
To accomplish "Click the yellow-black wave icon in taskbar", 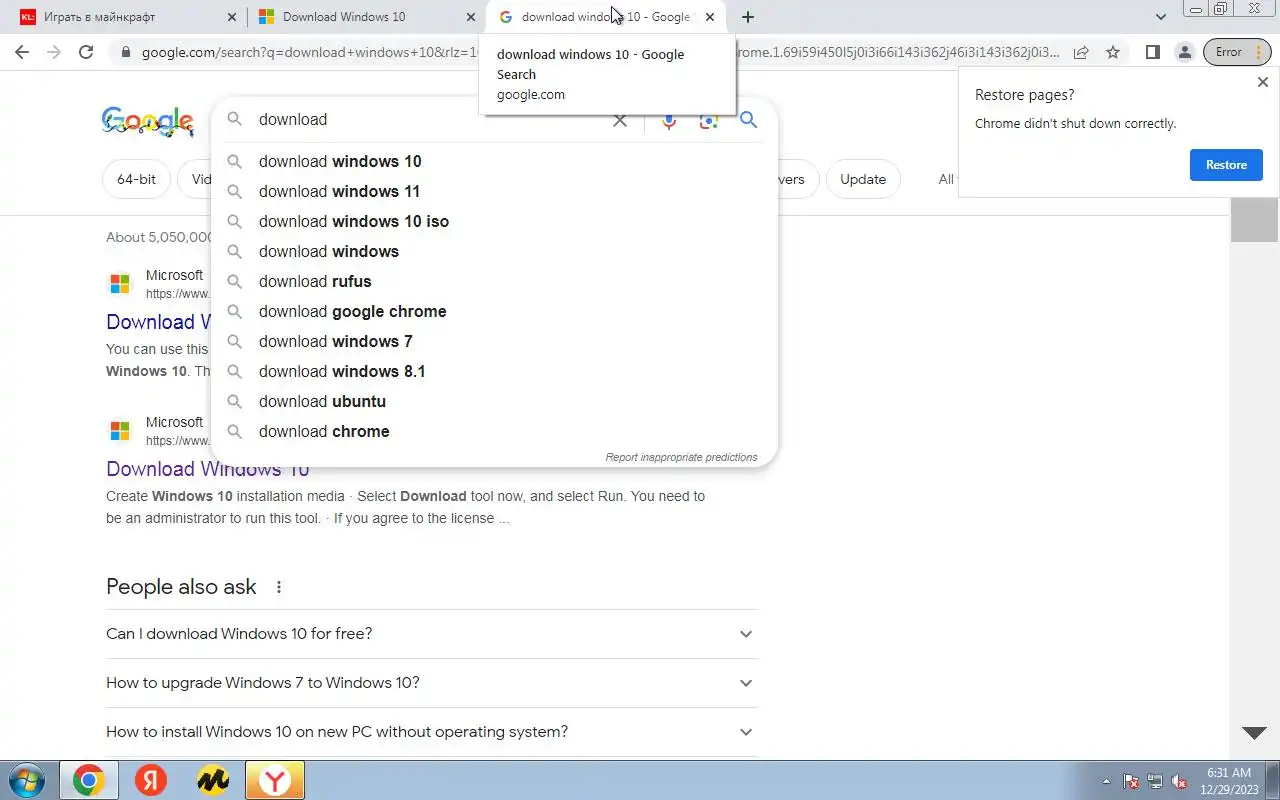I will (213, 780).
